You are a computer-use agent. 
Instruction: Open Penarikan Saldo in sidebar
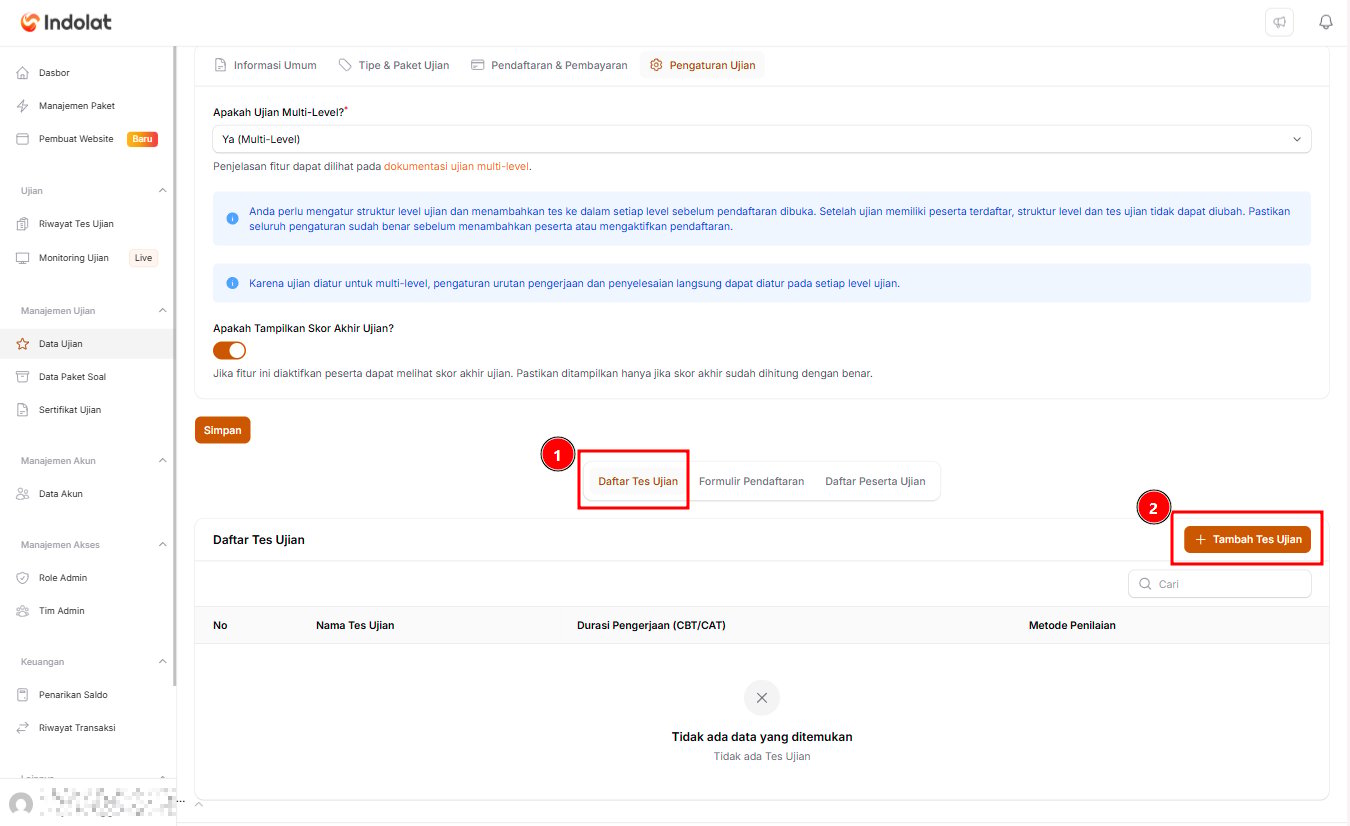click(88, 695)
